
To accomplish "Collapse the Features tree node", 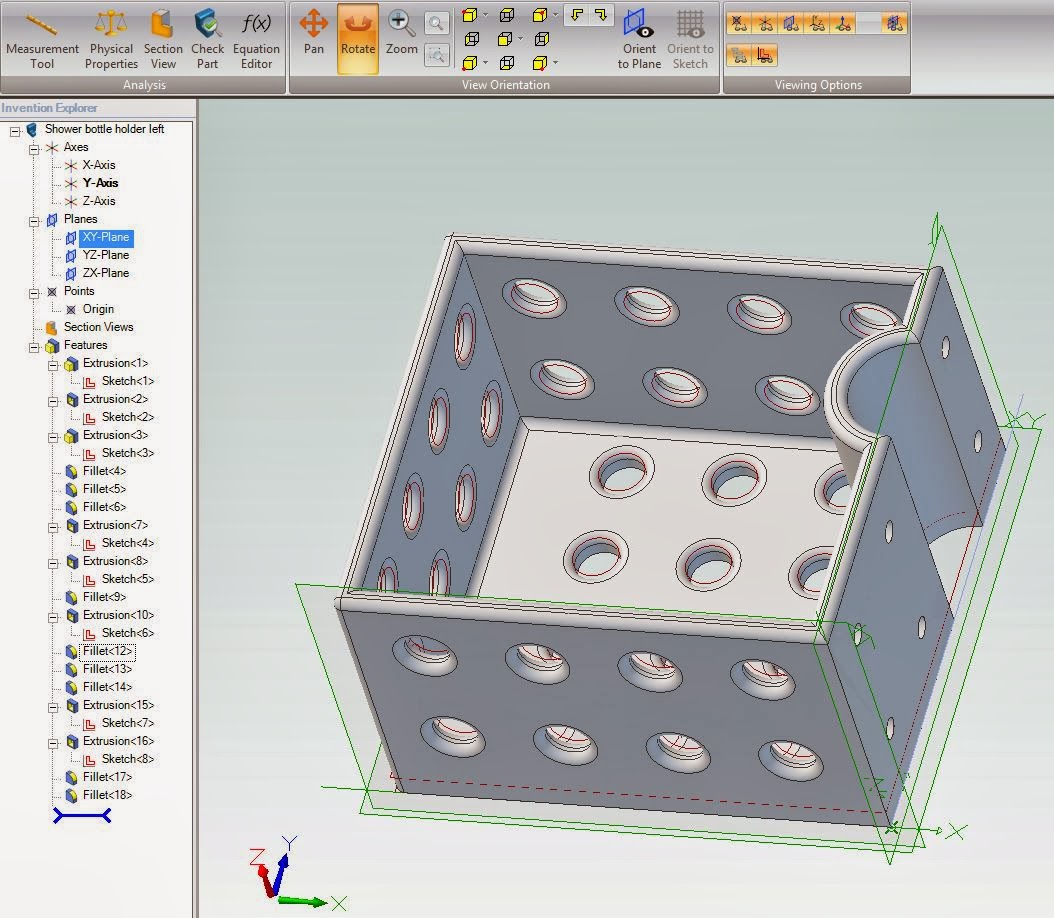I will click(x=33, y=345).
